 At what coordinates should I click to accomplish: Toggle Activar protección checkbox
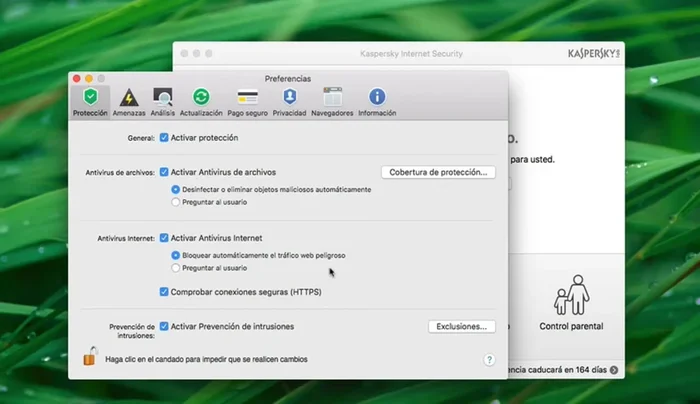coord(164,137)
